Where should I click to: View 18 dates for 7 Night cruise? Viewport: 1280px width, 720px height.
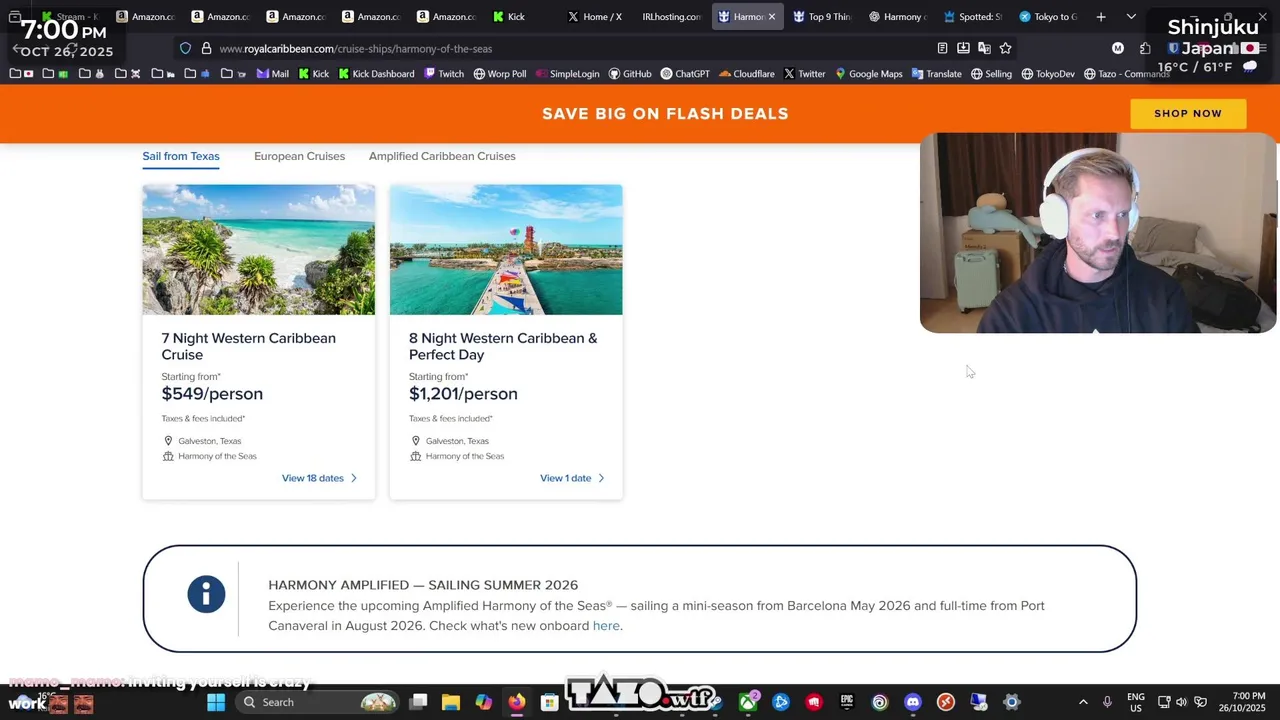[x=319, y=478]
